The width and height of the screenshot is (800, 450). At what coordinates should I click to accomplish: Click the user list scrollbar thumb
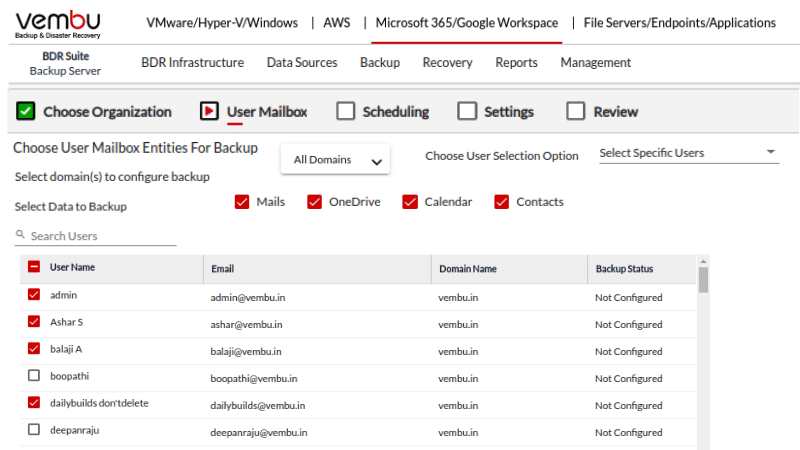click(704, 280)
